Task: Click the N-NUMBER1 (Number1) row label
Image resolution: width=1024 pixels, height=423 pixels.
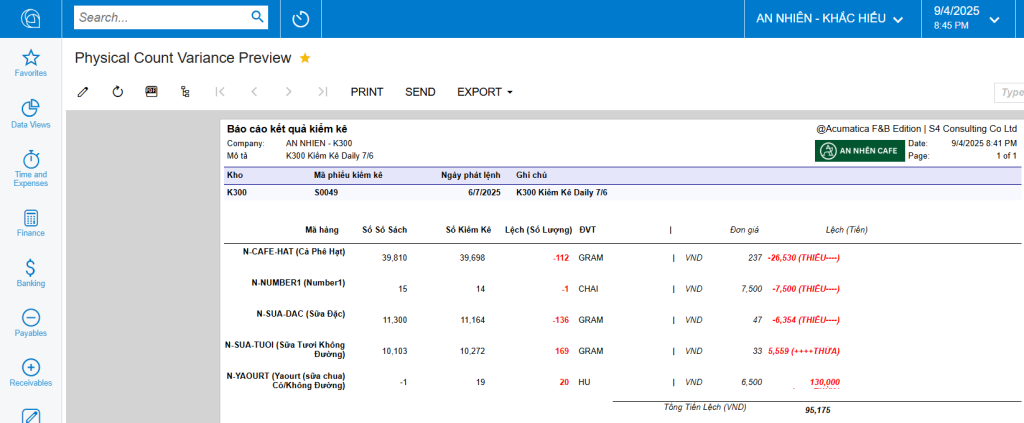Action: pyautogui.click(x=298, y=283)
